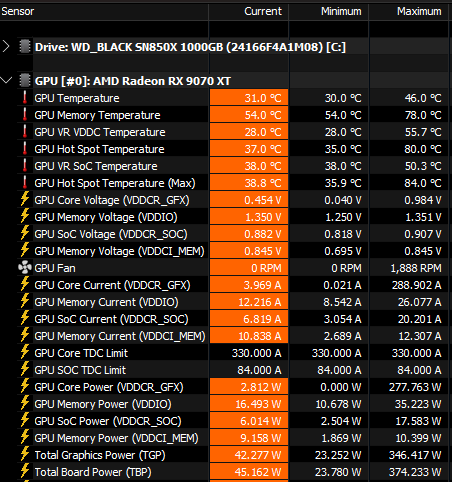Select the Total Graphics Power (TGP) label
452x482 pixels.
pos(100,455)
